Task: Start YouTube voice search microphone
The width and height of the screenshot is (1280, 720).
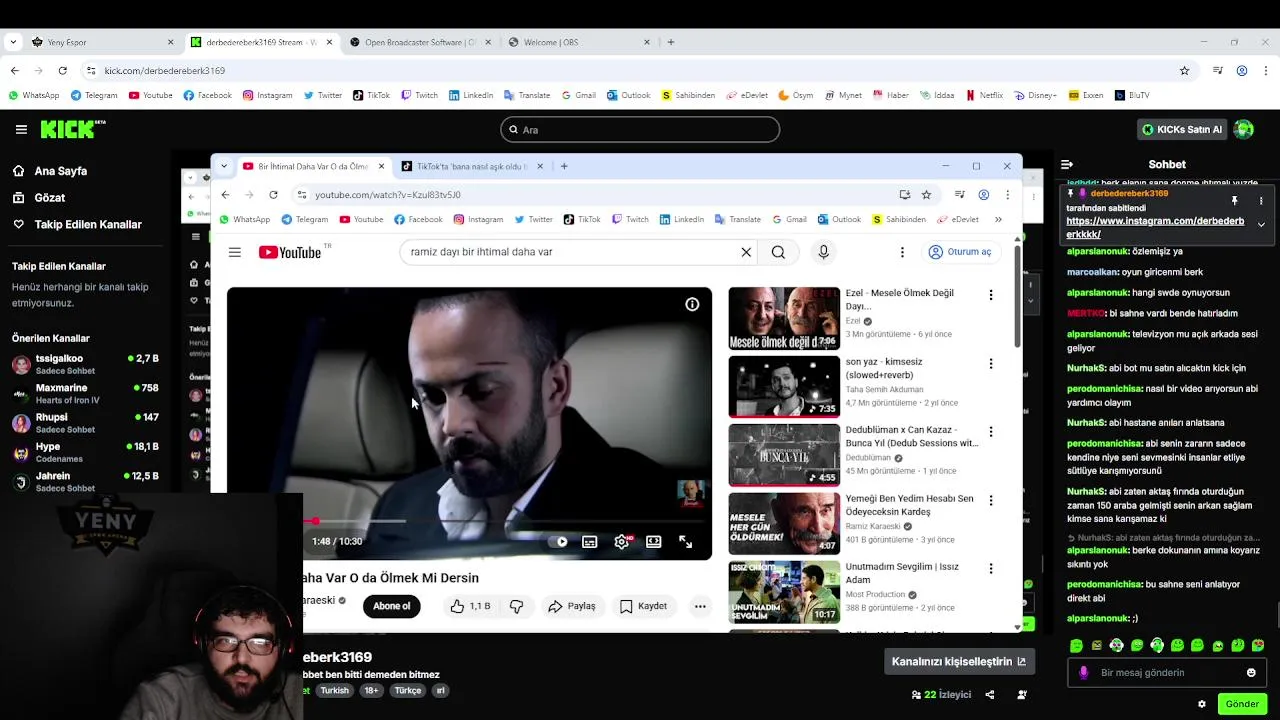Action: pos(824,252)
